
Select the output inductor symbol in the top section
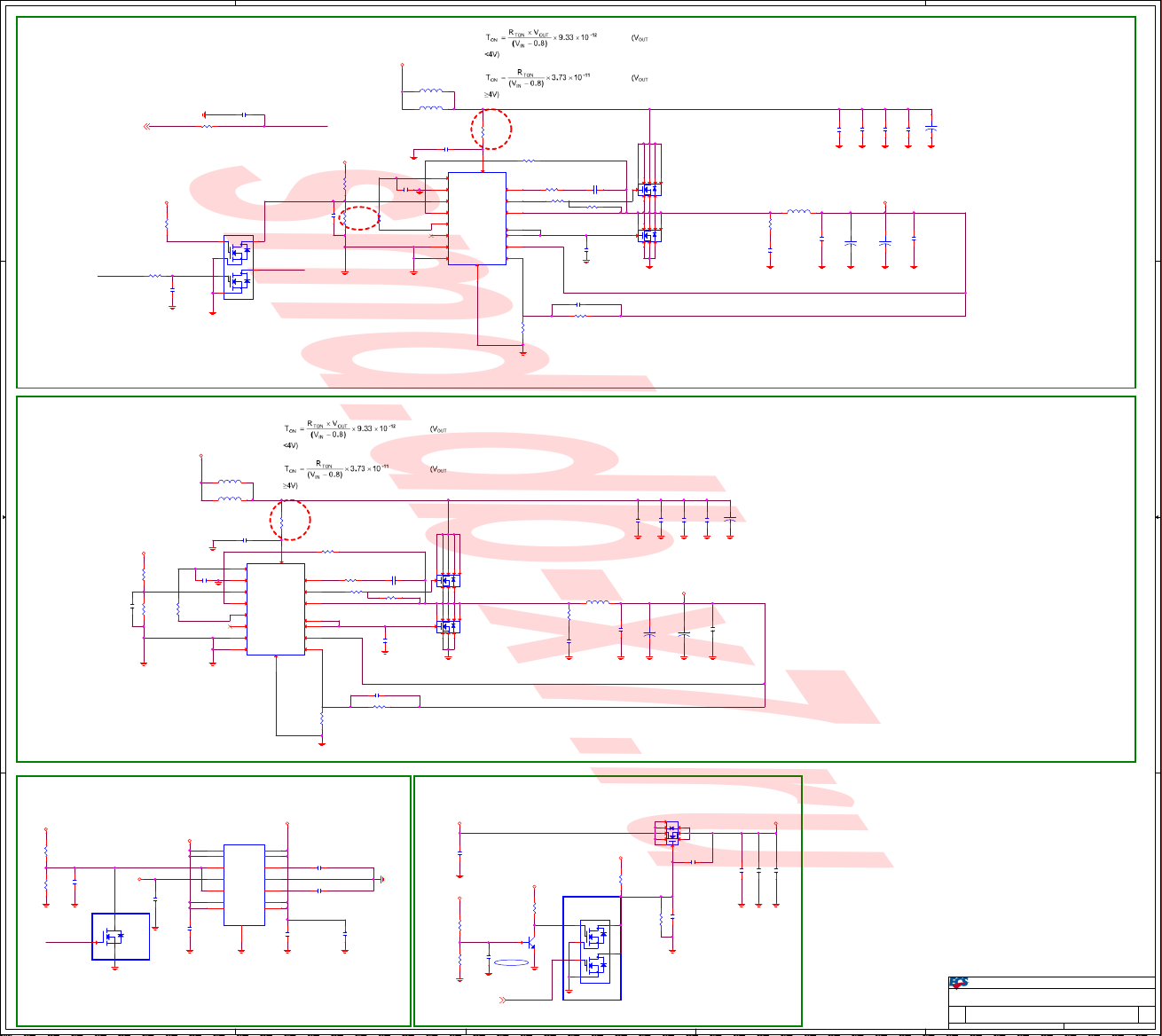798,211
